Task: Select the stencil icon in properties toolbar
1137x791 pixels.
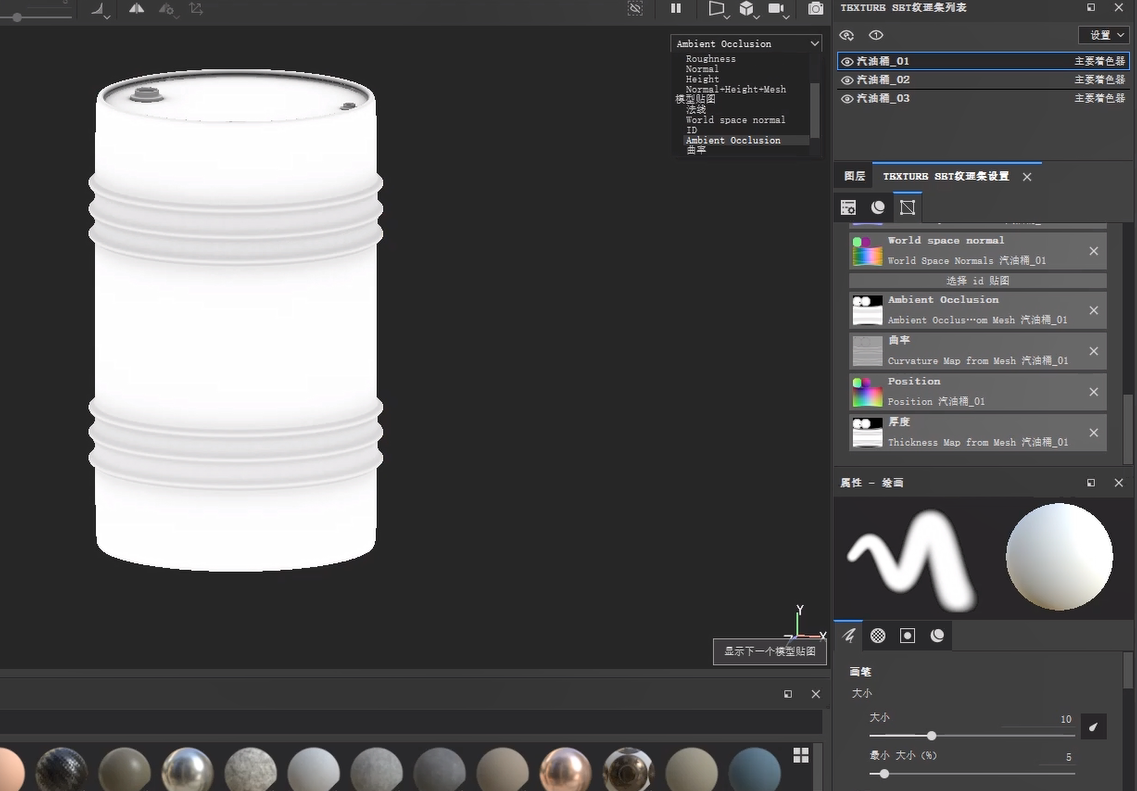Action: click(907, 635)
